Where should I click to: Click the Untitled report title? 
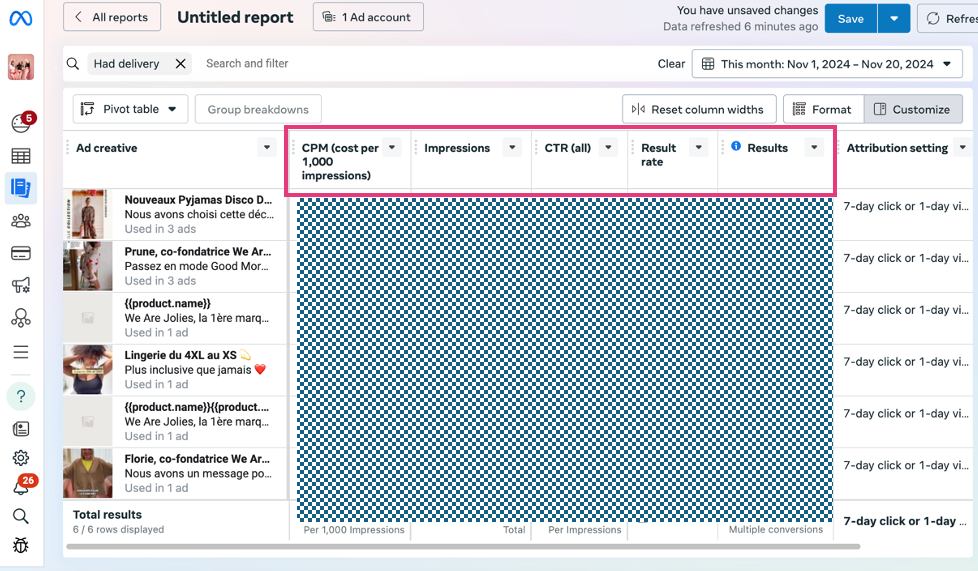point(235,17)
